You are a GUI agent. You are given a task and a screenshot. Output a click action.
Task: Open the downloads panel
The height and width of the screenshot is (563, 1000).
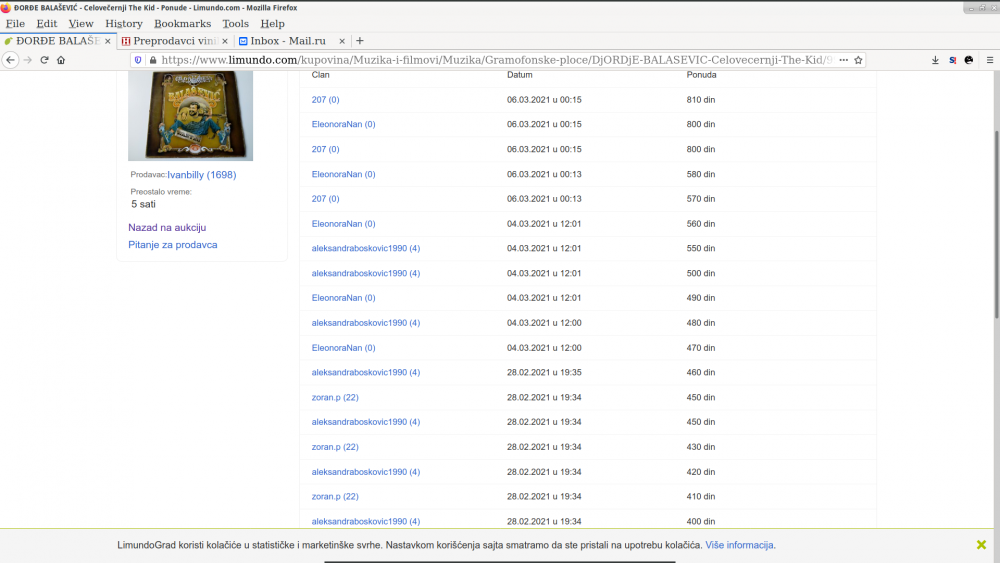pos(935,60)
